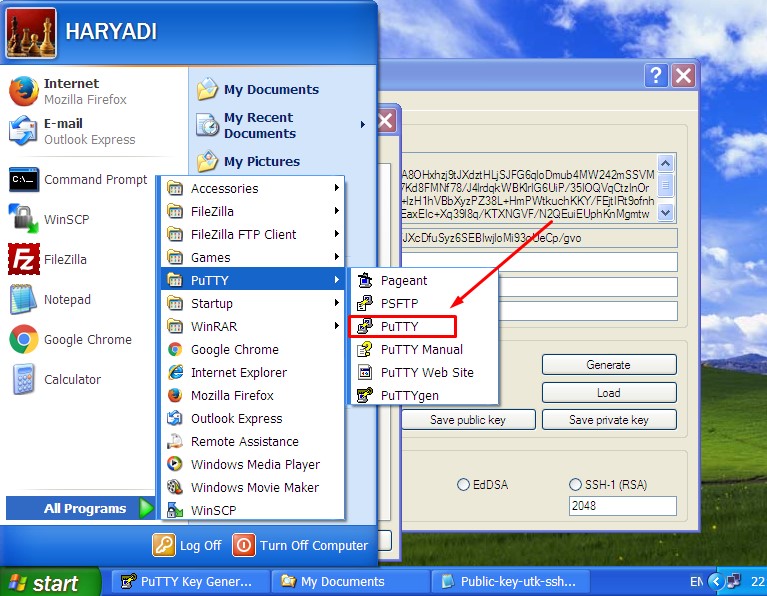Launch Google Chrome from the pinned list
The width and height of the screenshot is (767, 596).
point(87,339)
